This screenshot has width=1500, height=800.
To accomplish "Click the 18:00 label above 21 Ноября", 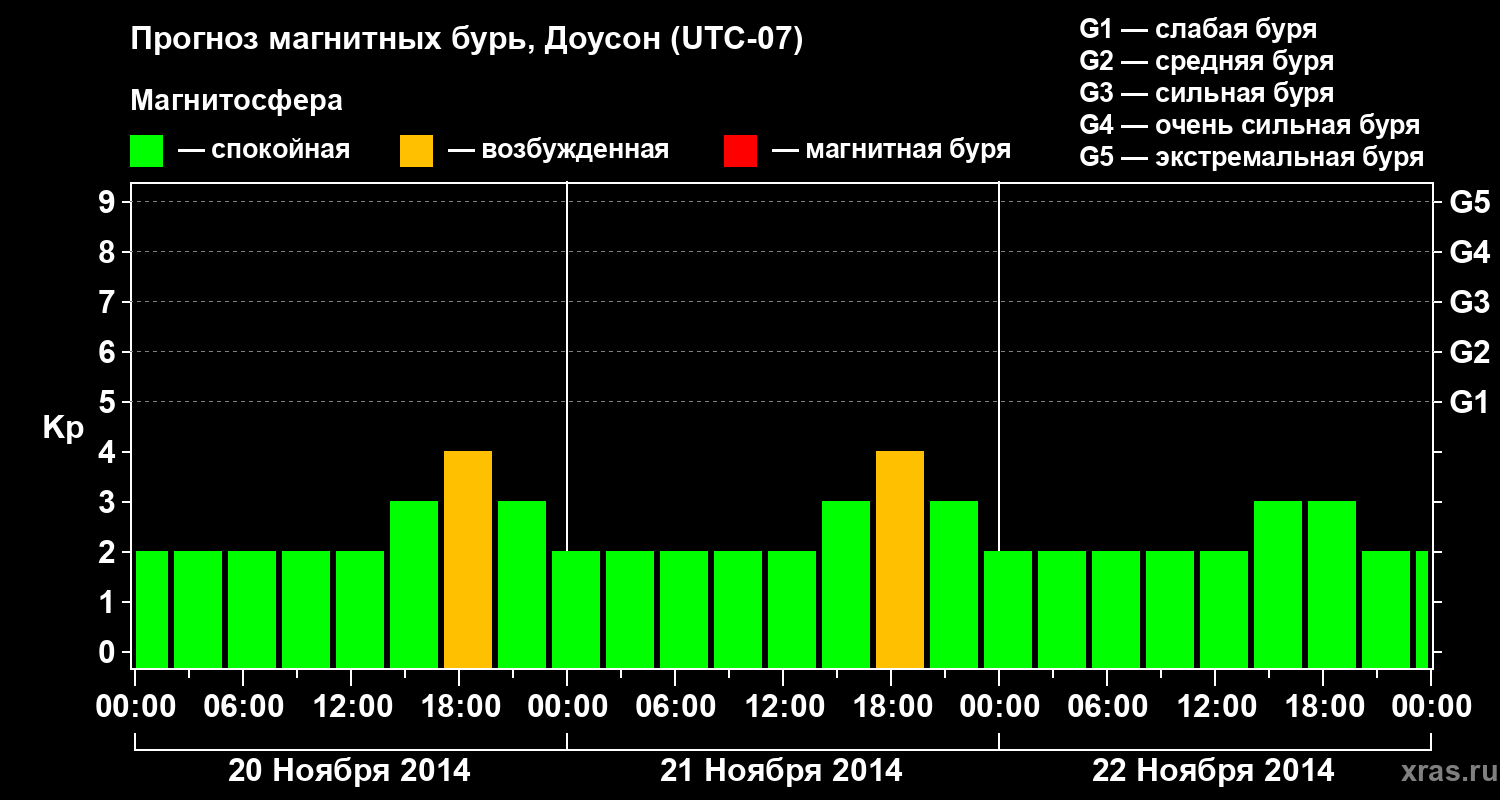I will point(892,707).
